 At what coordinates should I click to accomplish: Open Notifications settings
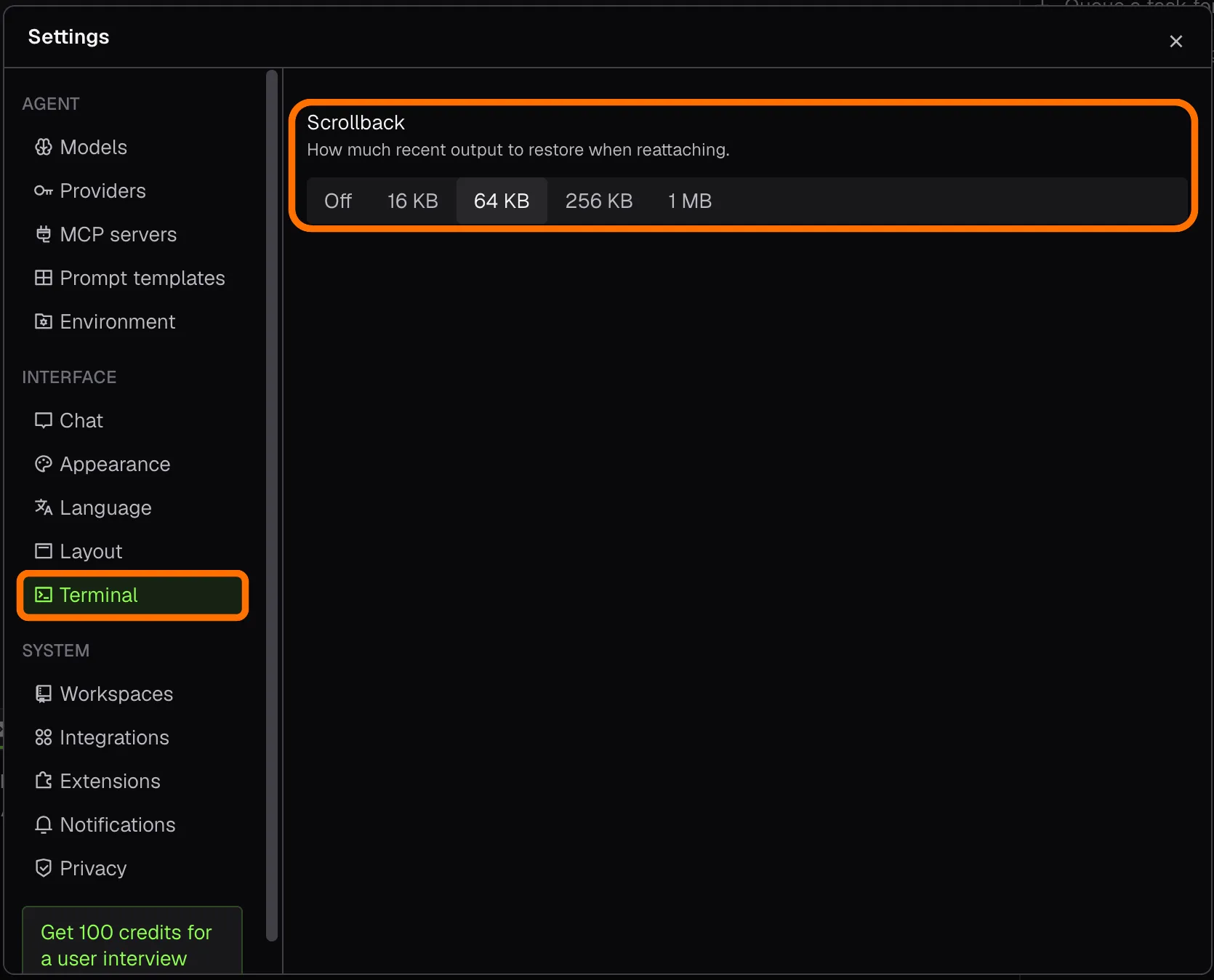(x=132, y=825)
